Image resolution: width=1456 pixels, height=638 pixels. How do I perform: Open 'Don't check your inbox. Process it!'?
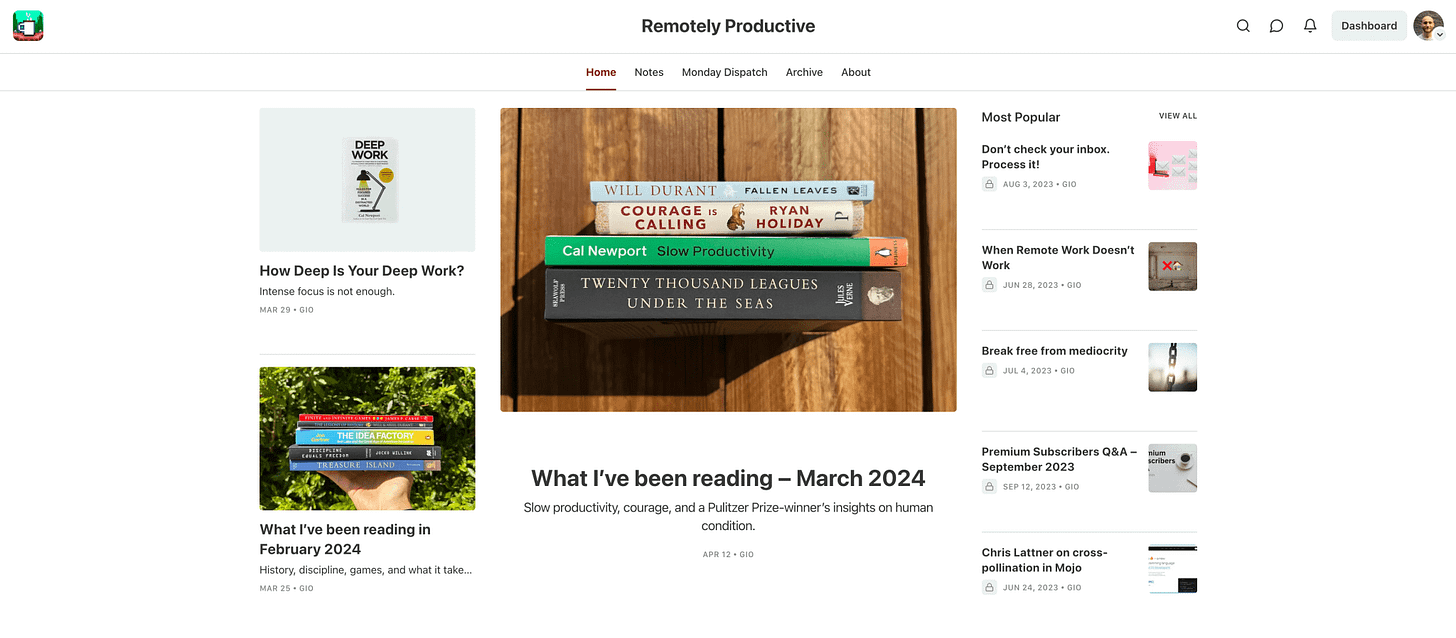pyautogui.click(x=1046, y=157)
